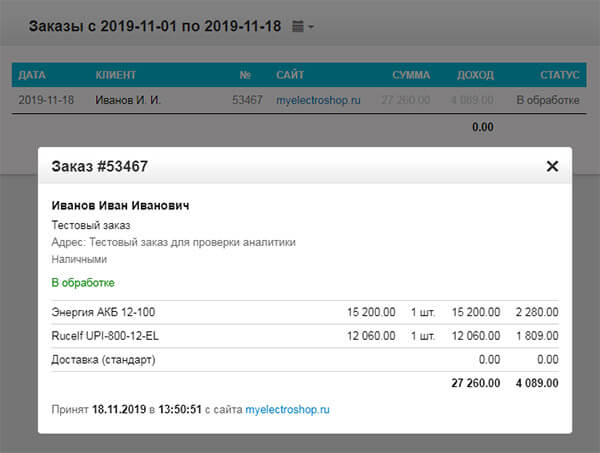Screen dimensions: 600x453
Task: Click the Доставка (стандарт) row
Action: coord(104,359)
